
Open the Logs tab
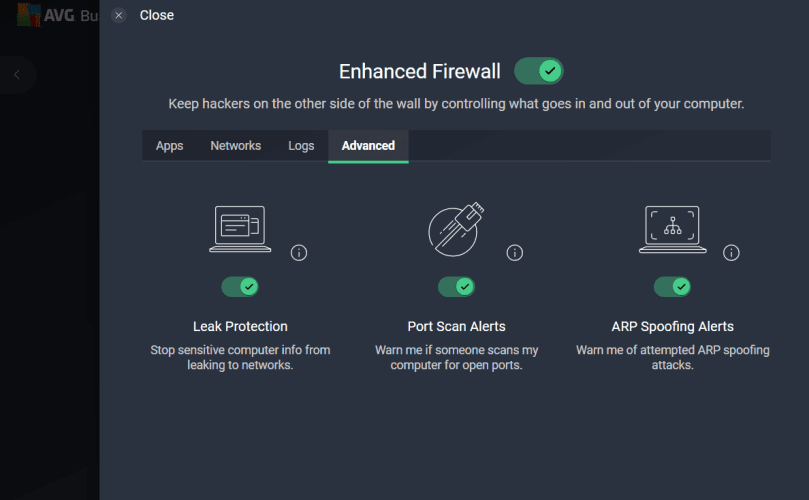click(x=301, y=146)
